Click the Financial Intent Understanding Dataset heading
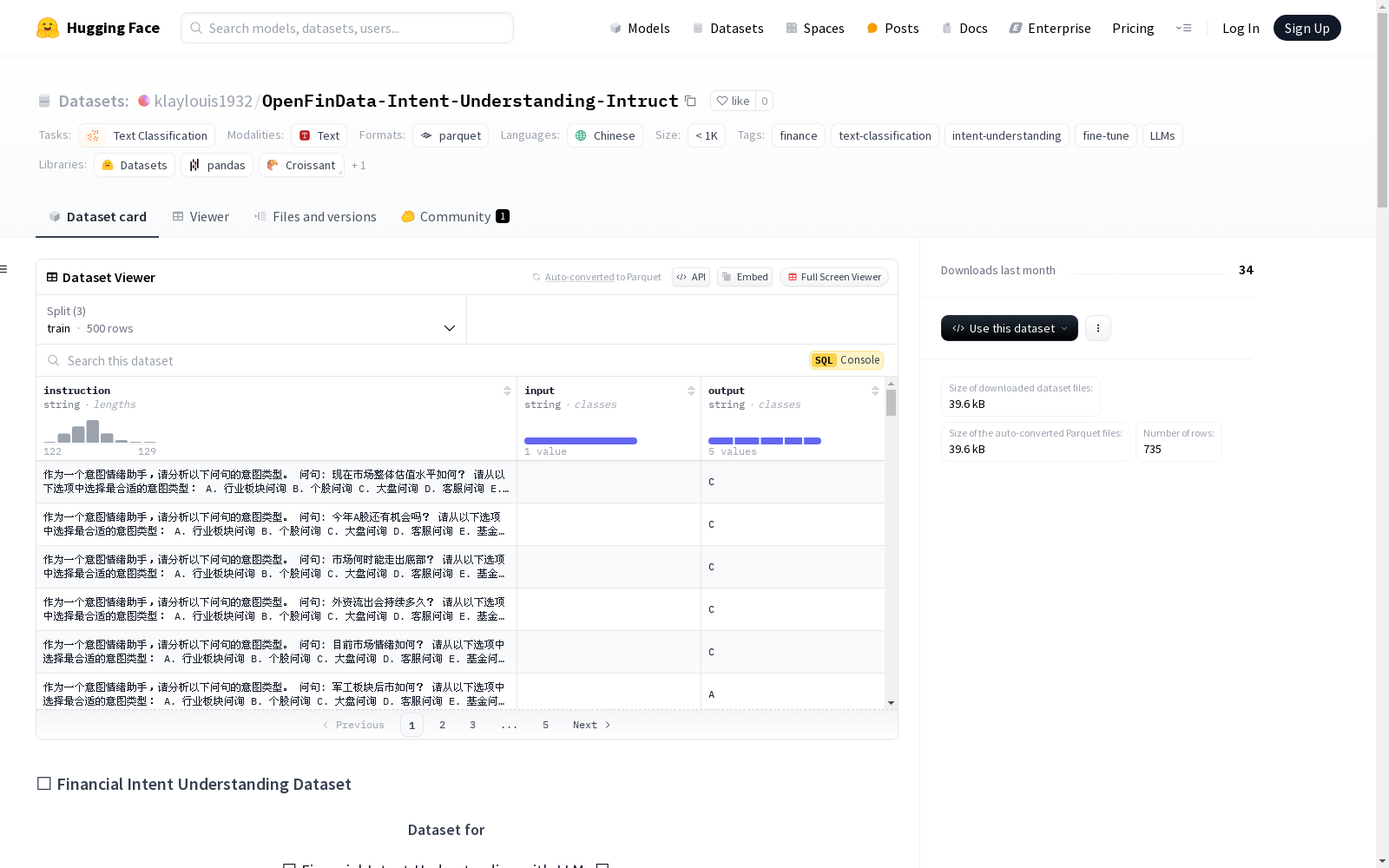Image resolution: width=1389 pixels, height=868 pixels. [x=204, y=784]
